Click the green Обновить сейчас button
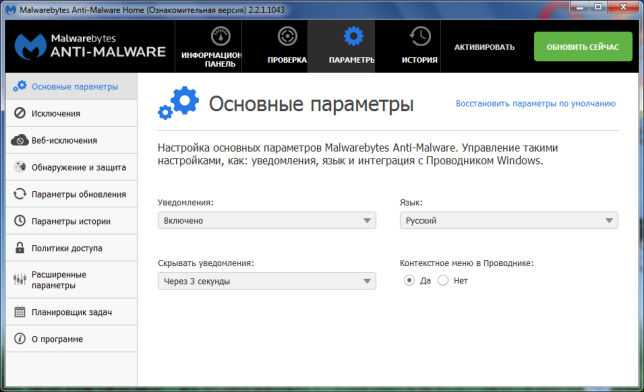The image size is (644, 392). point(583,46)
